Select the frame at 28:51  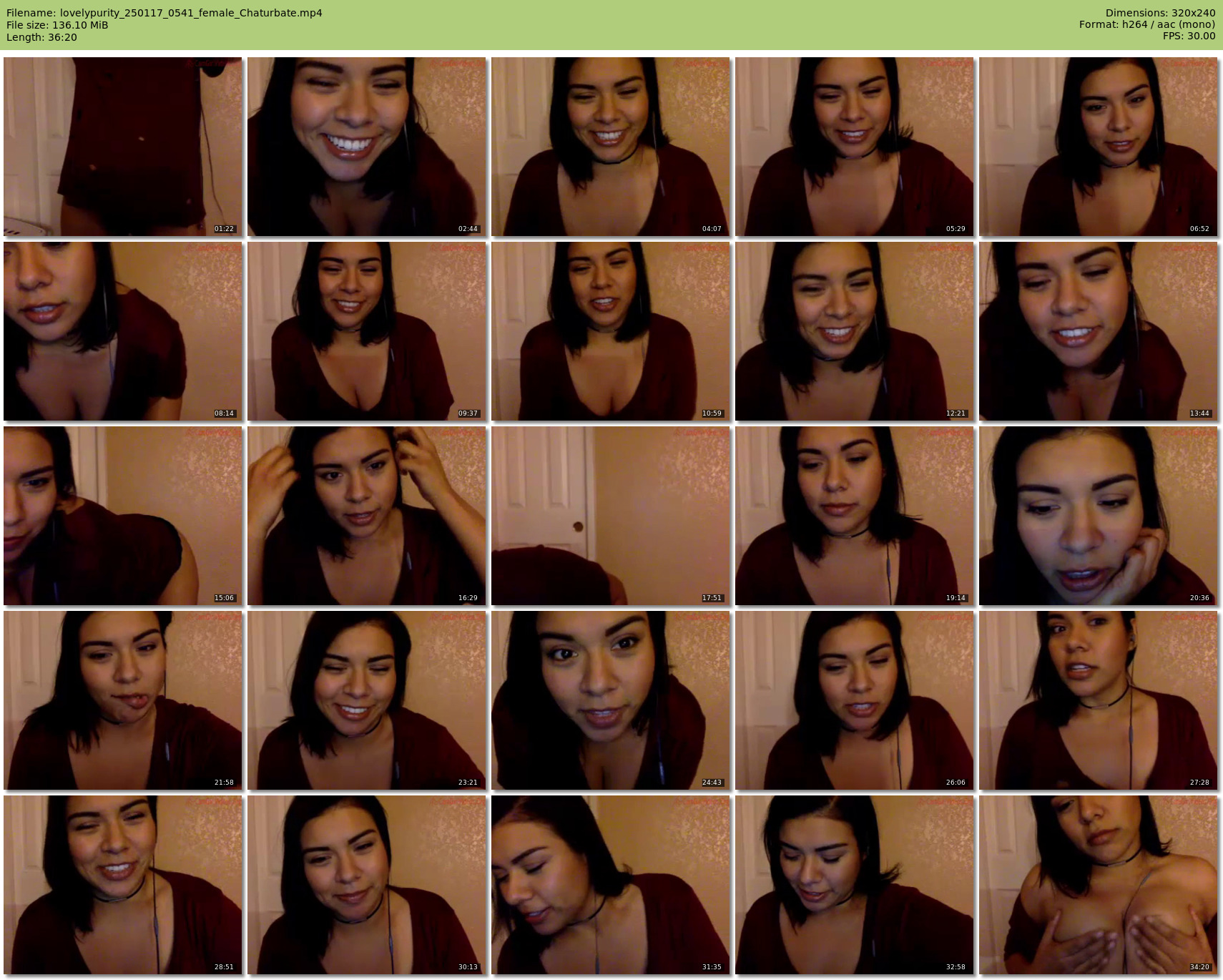(x=122, y=885)
